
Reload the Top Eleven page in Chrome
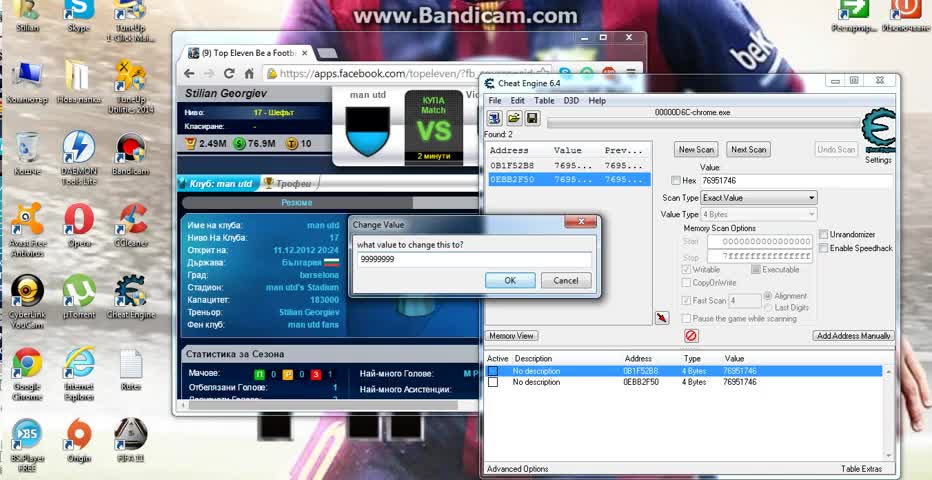[229, 74]
